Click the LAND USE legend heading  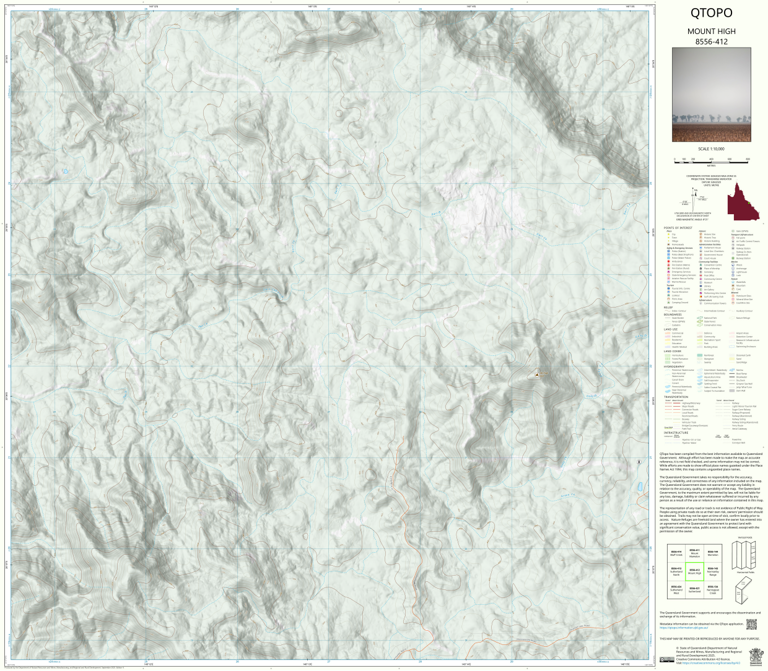click(671, 330)
